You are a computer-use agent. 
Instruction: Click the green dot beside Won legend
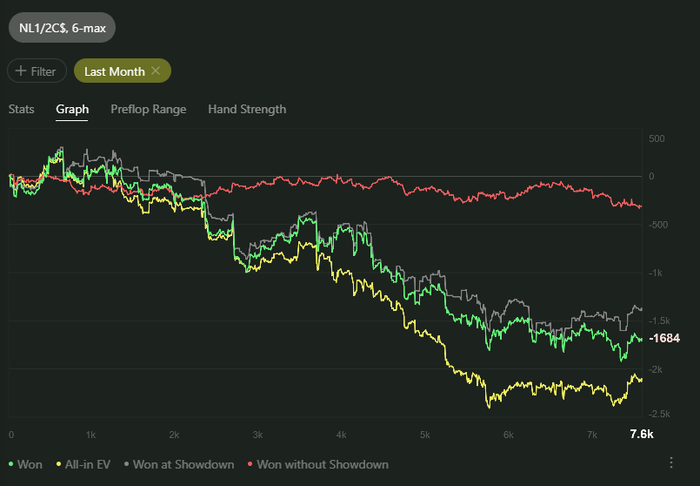coord(11,464)
